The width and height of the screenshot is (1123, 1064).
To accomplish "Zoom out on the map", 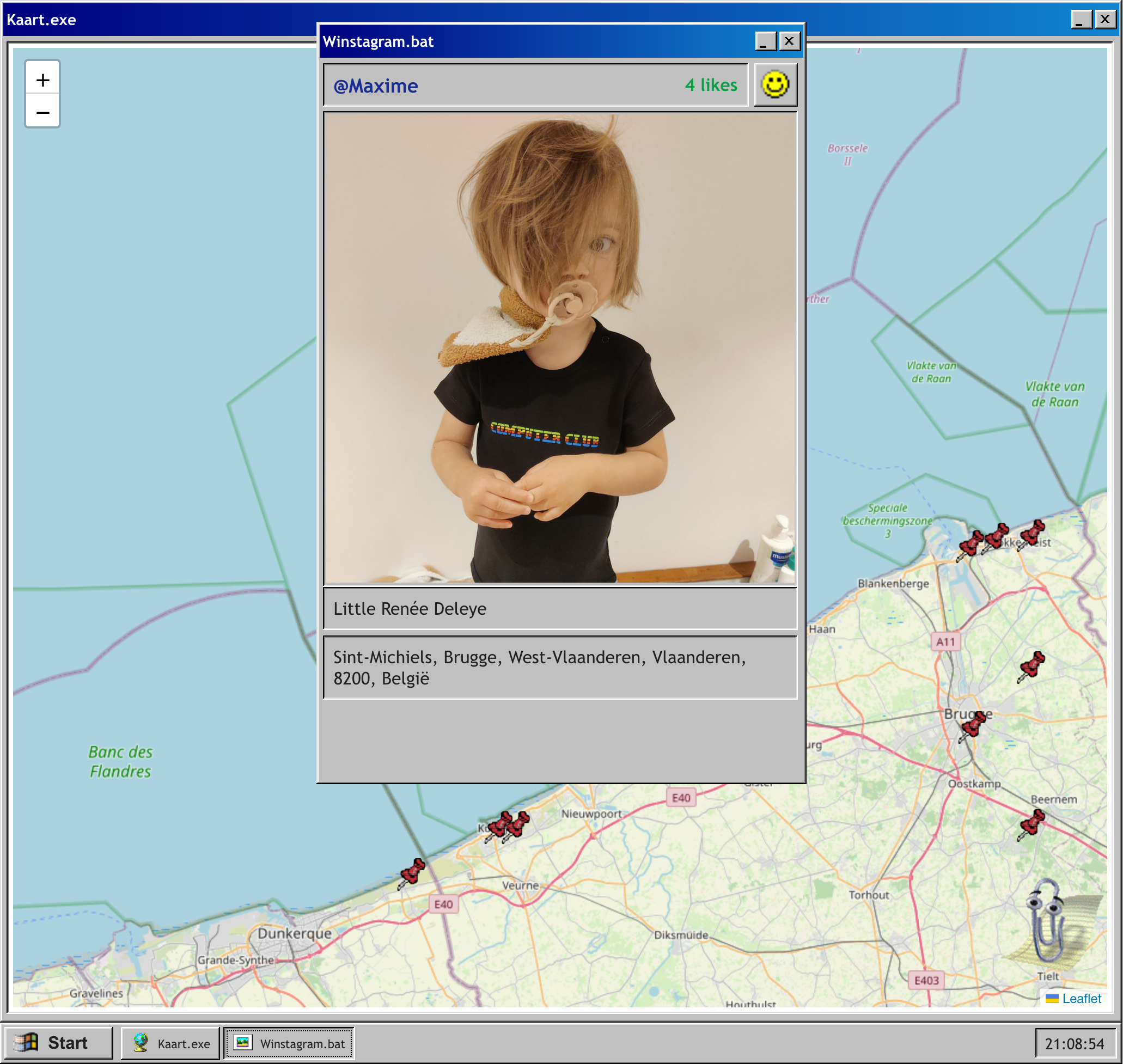I will (42, 112).
